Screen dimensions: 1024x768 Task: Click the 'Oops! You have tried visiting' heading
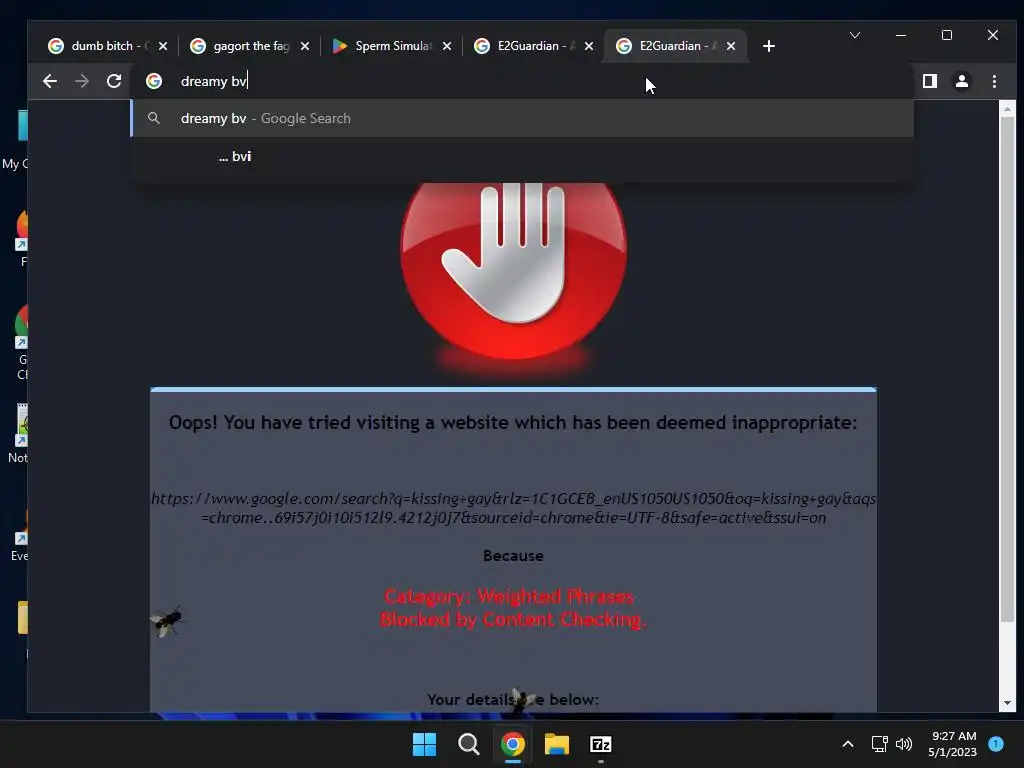513,423
